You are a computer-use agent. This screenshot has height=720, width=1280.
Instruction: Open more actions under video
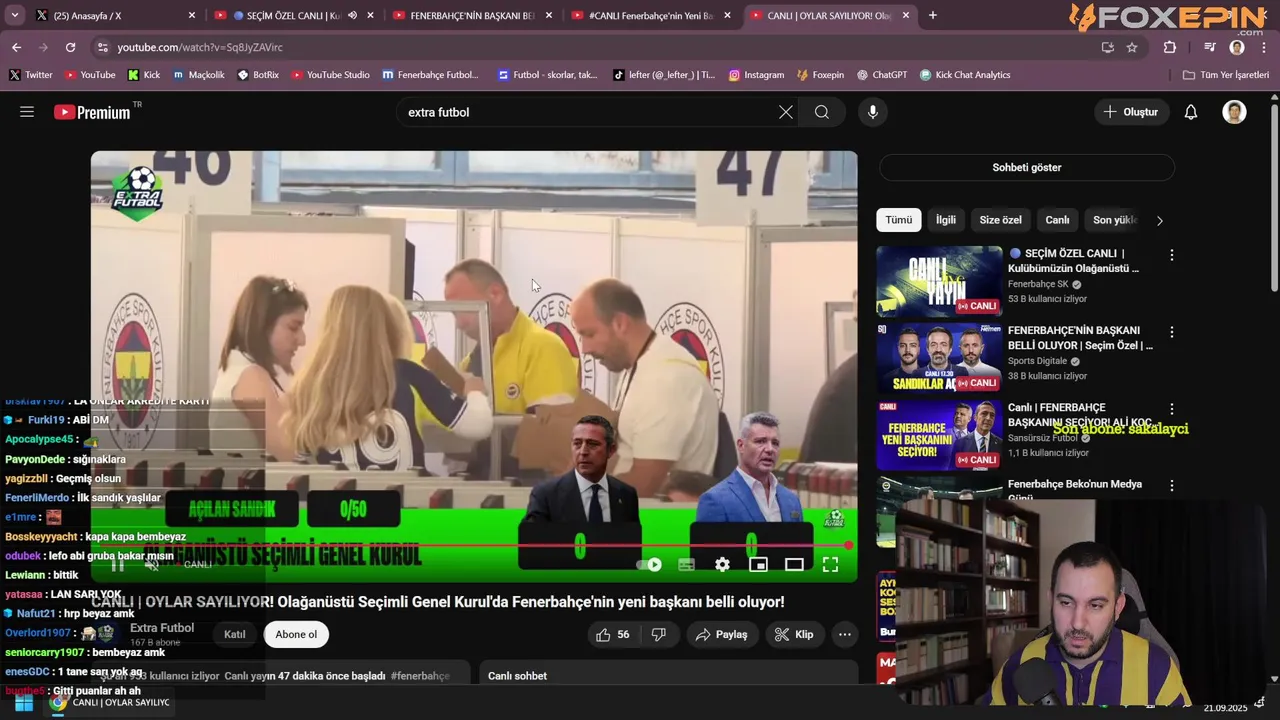click(x=845, y=634)
